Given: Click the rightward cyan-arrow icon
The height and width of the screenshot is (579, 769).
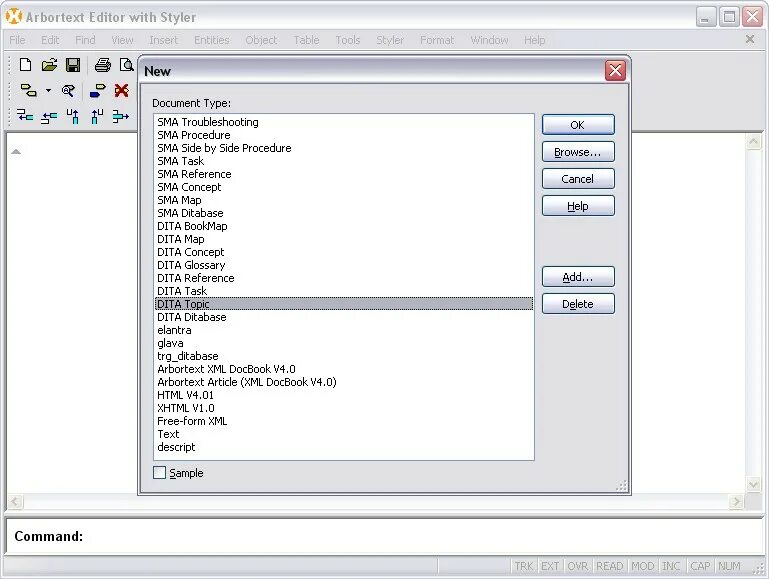Looking at the screenshot, I should point(121,116).
